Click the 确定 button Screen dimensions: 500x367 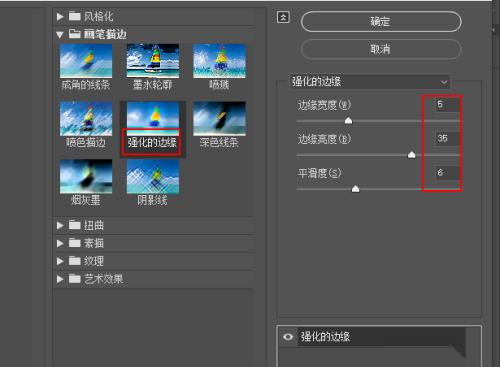(381, 22)
